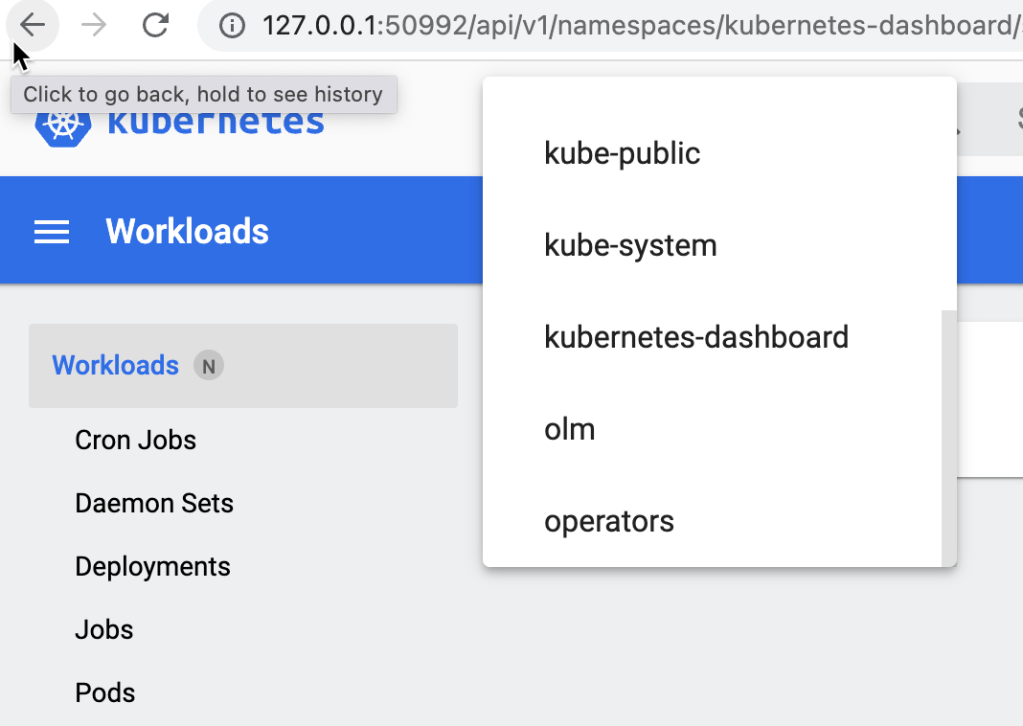Select olm namespace option
The image size is (1023, 726).
570,430
